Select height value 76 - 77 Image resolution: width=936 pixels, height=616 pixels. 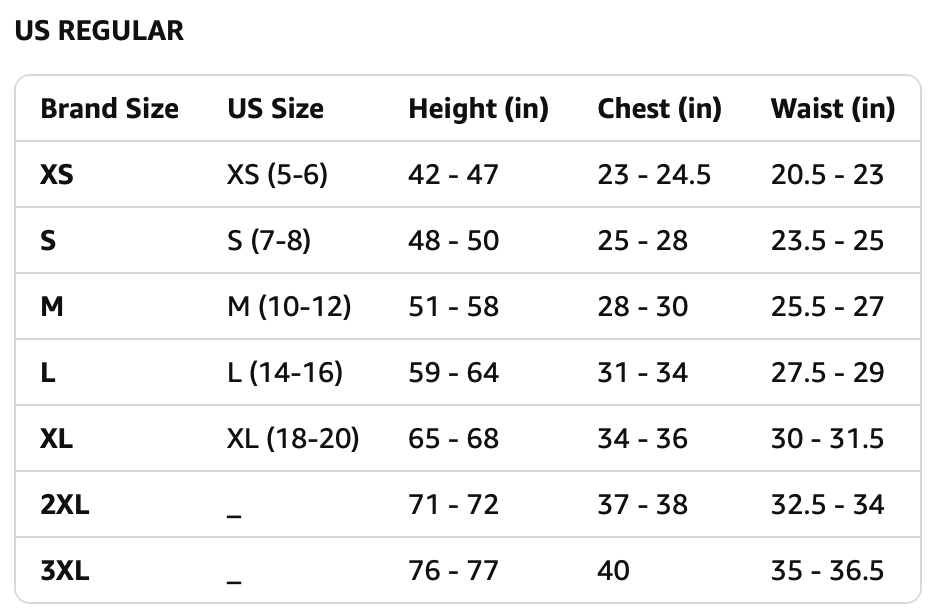(454, 571)
